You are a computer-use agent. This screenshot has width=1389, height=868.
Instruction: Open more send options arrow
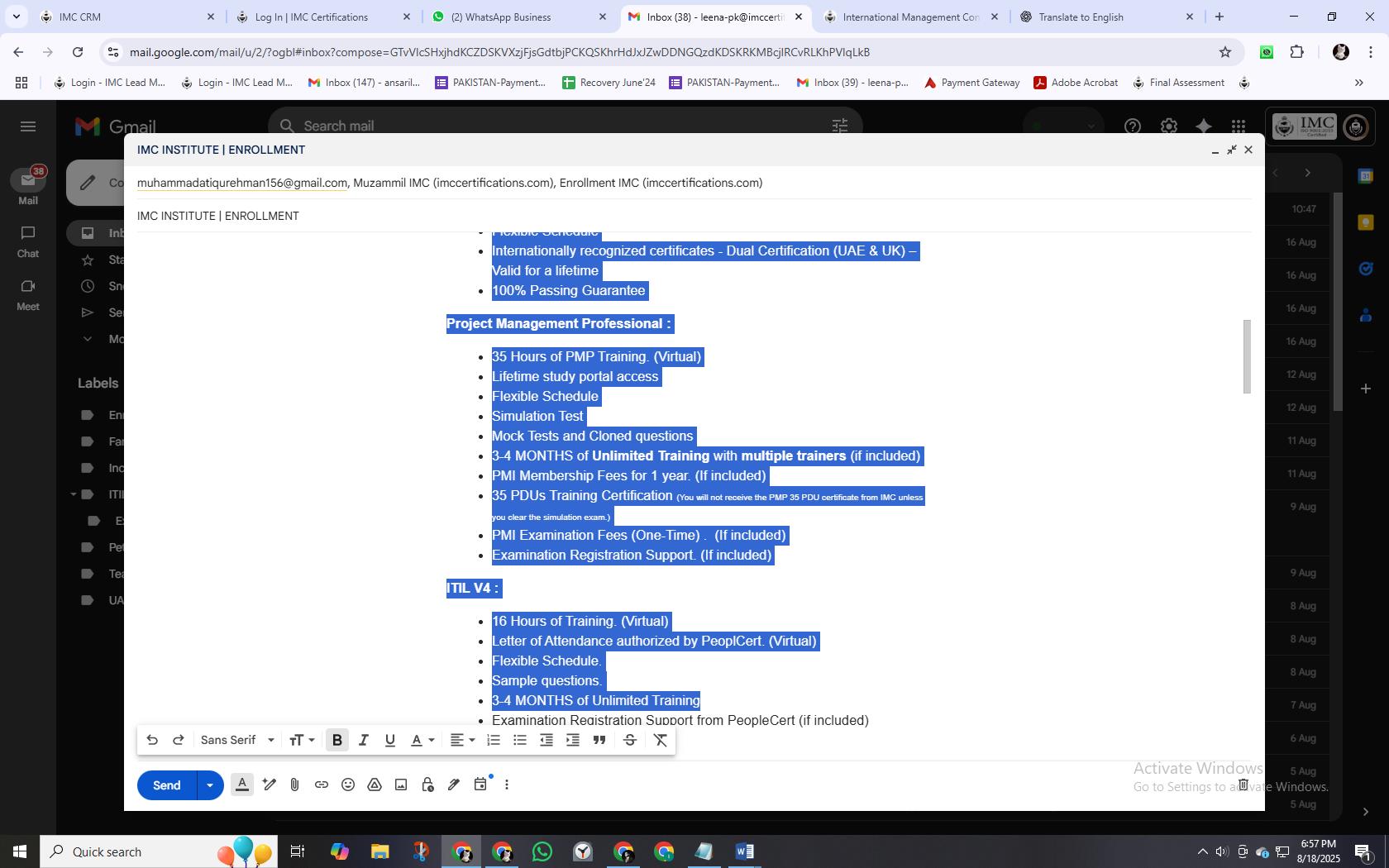coord(210,785)
